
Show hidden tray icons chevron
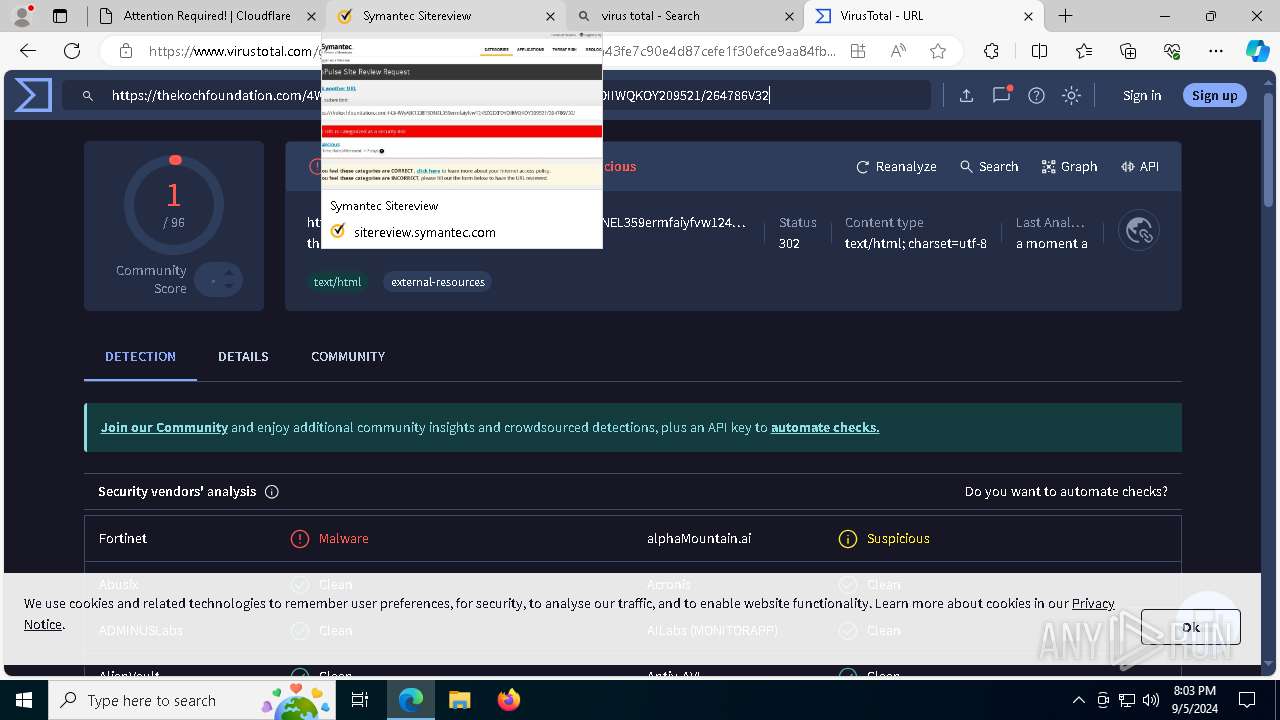pos(1078,700)
